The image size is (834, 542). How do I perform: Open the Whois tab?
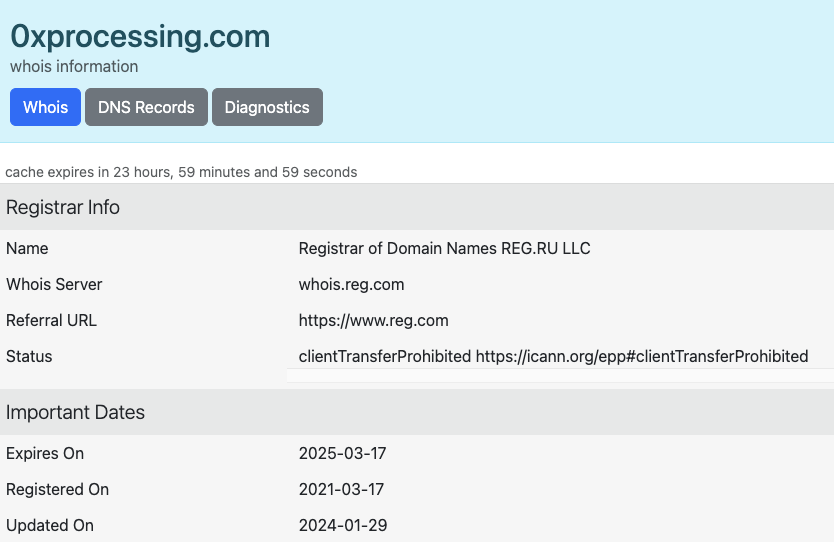(45, 107)
